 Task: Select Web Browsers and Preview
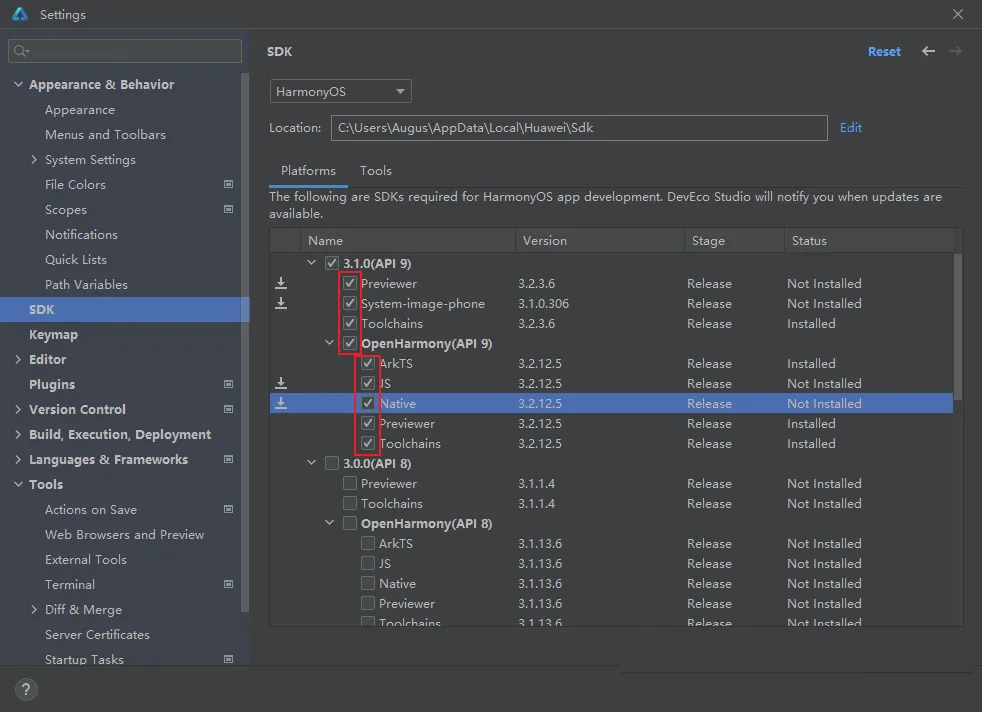pyautogui.click(x=125, y=534)
